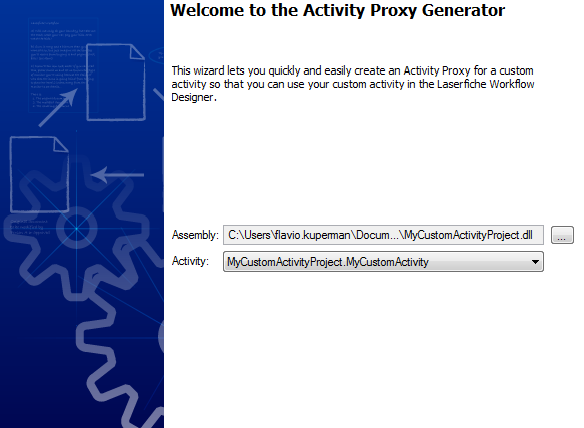The height and width of the screenshot is (428, 584).
Task: Click folded corner of the large document
Action: pyautogui.click(x=137, y=51)
